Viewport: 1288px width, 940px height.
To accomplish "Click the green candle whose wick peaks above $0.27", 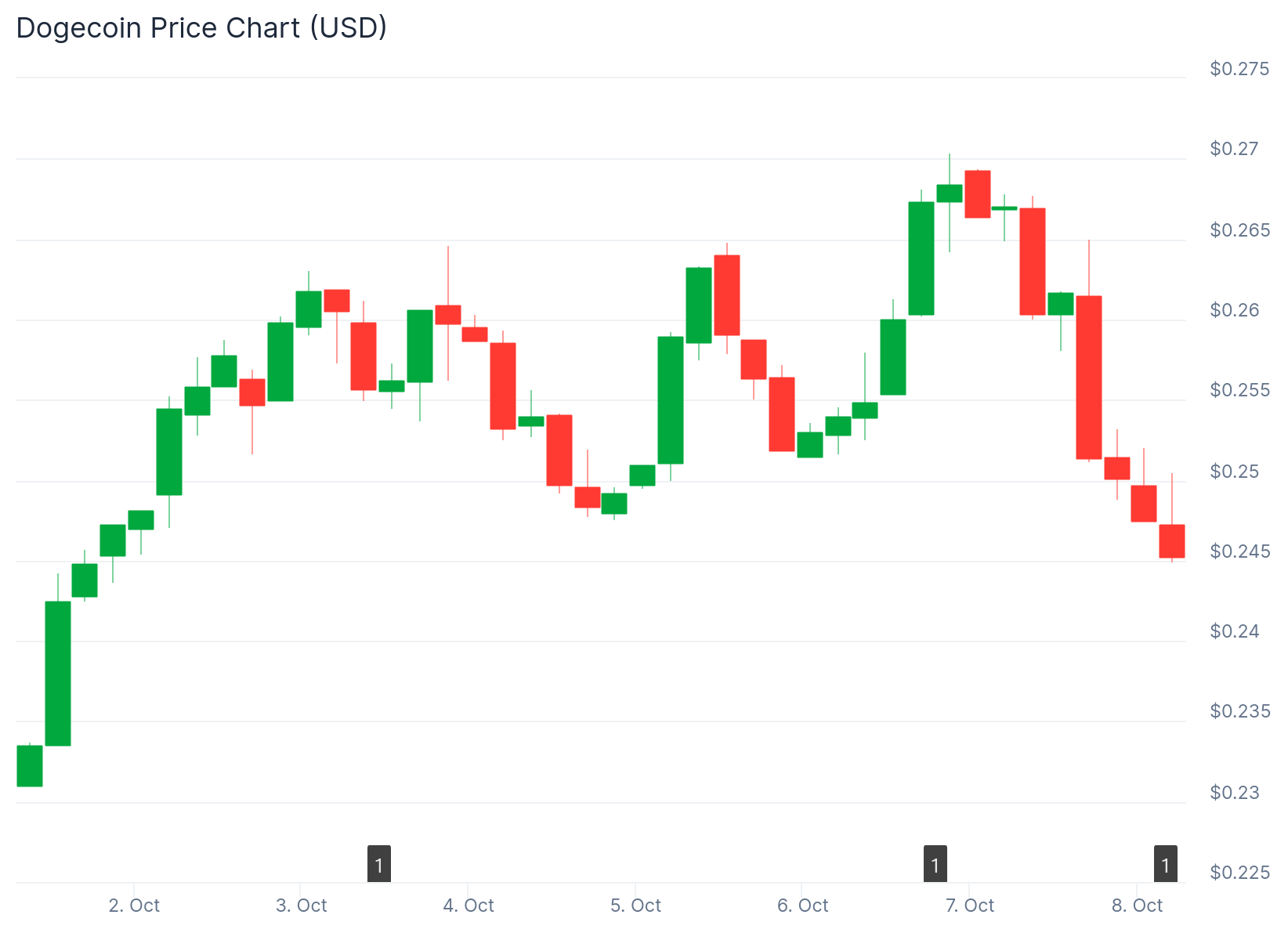I will pyautogui.click(x=949, y=193).
